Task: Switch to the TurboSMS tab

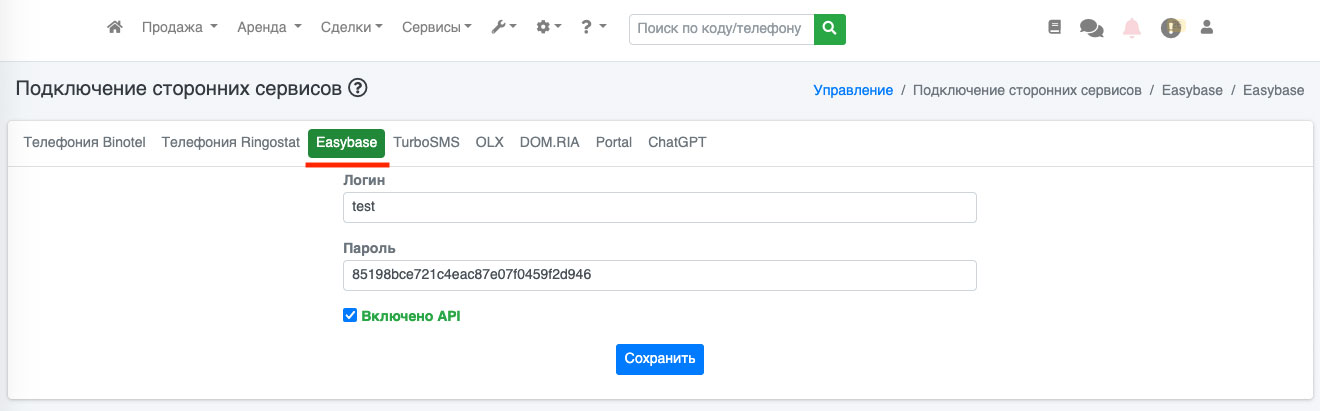Action: point(426,142)
